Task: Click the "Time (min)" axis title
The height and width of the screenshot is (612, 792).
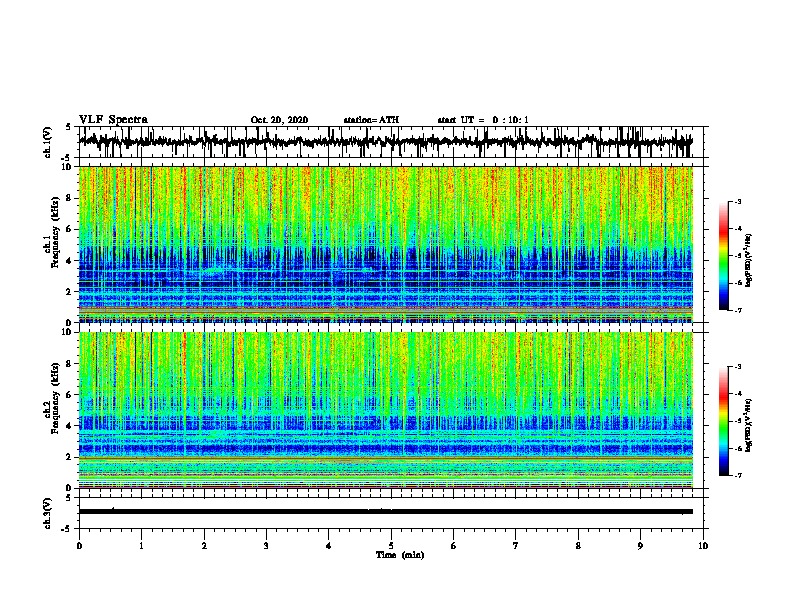Action: click(x=400, y=555)
